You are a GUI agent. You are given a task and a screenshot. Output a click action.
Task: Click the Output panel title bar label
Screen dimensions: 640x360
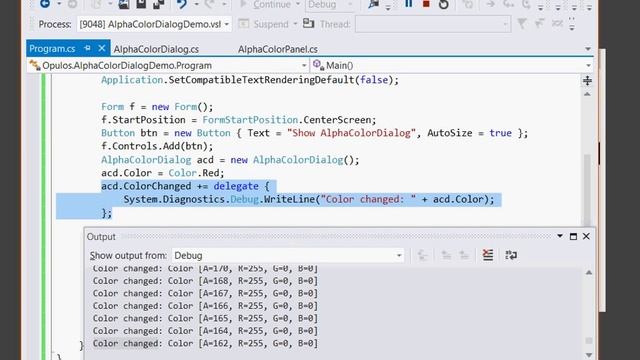[x=101, y=237]
